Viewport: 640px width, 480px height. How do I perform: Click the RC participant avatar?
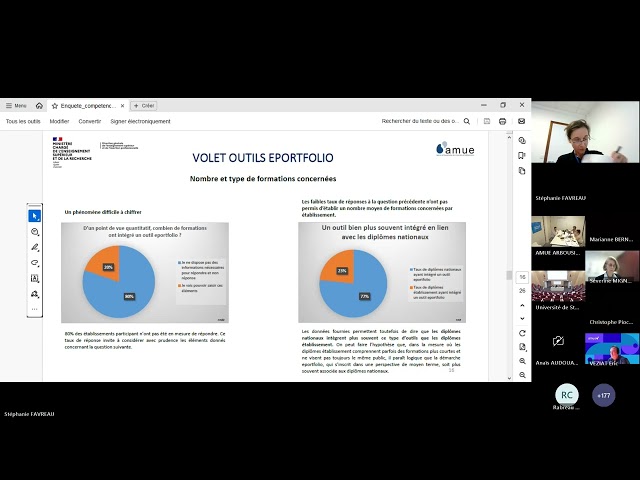click(x=567, y=395)
